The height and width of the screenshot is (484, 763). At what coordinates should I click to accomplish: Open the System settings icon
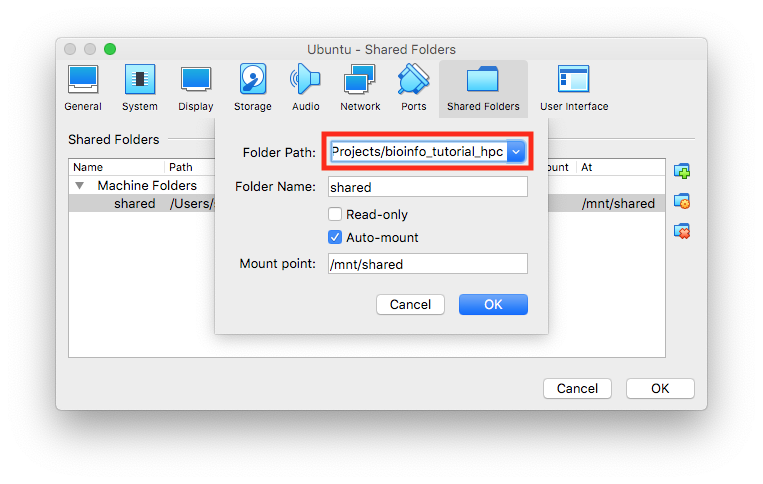[140, 79]
